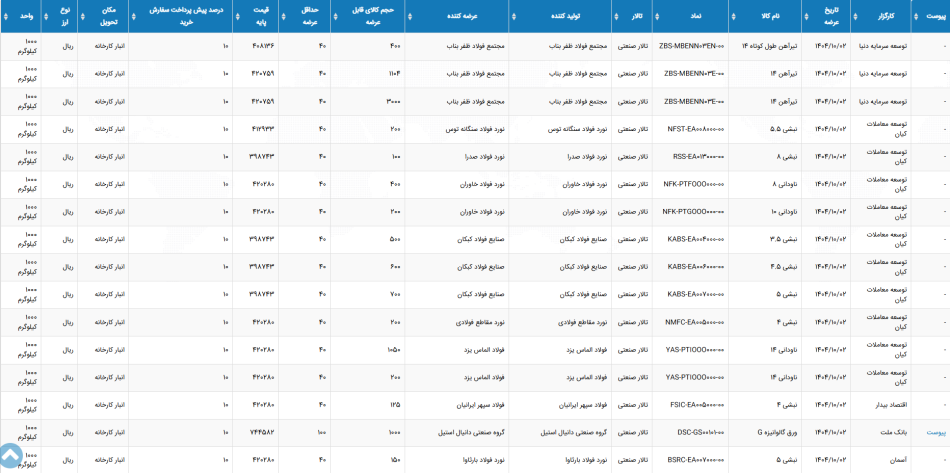This screenshot has height=473, width=950.
Task: Click product name تیرآهن طول کوتاه ۱۴
Action: pyautogui.click(x=770, y=46)
